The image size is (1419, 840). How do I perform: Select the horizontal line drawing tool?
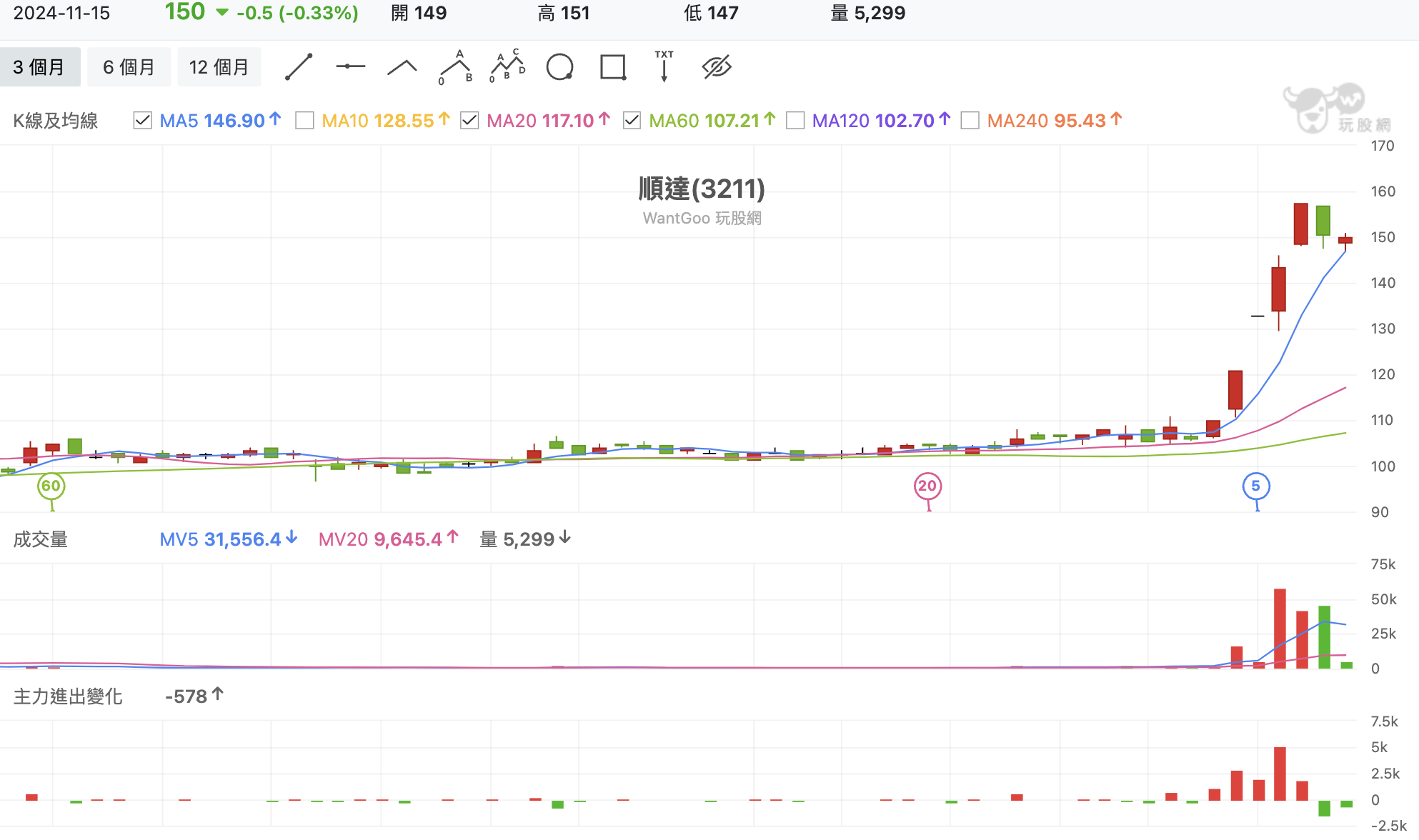tap(350, 66)
